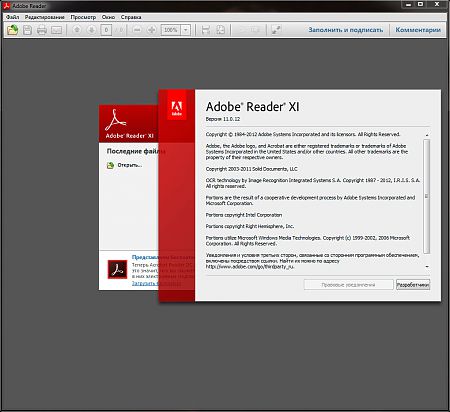Click the read mode expand icon
Screen dimensions: 450x412
276,30
